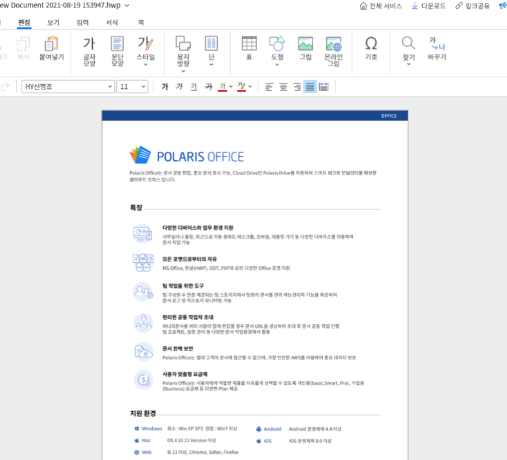Viewport: 507px width, 460px height.
Task: Click the document file name title
Action: tap(60, 5)
